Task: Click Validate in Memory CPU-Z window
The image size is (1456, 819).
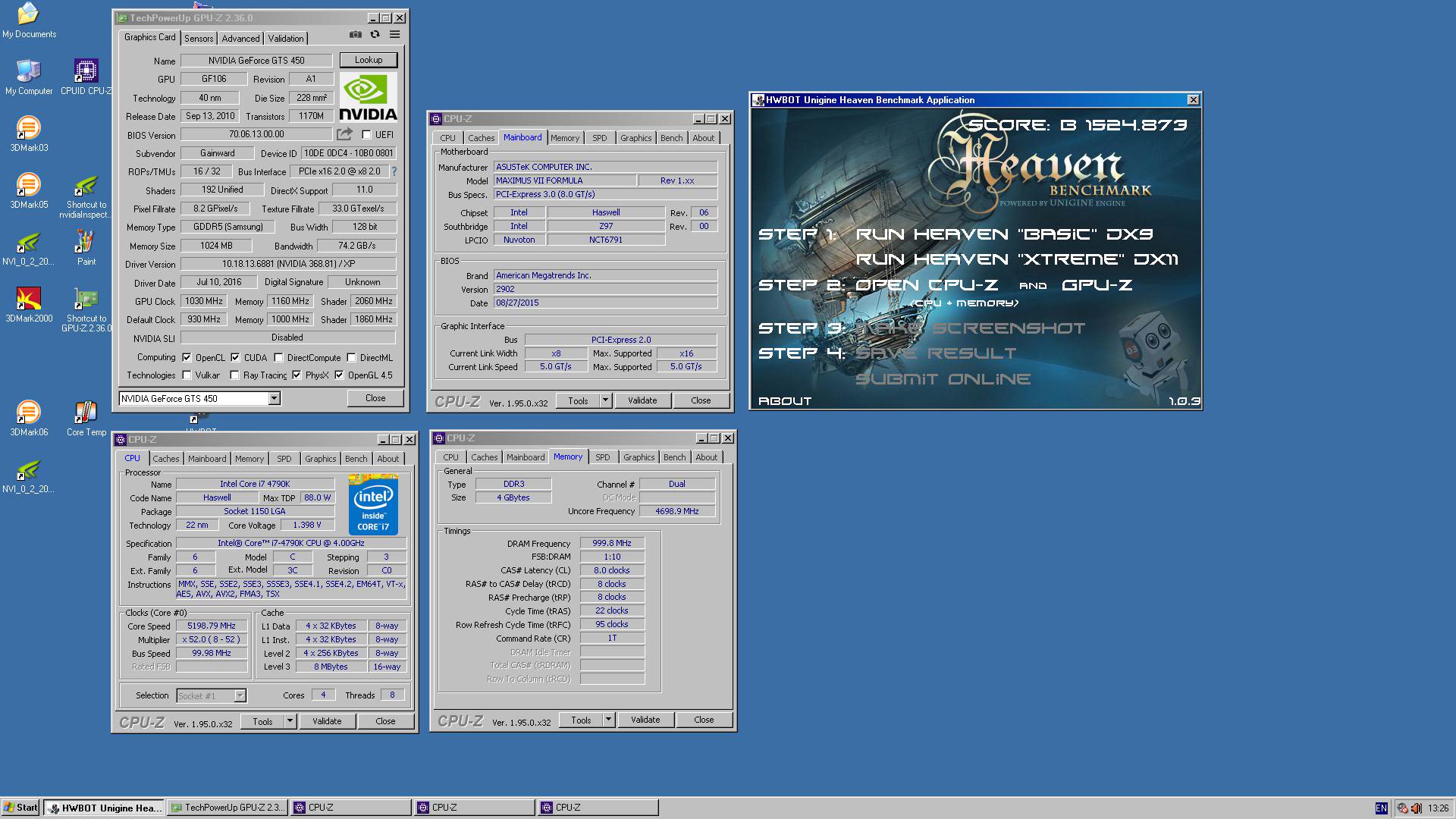Action: [x=645, y=720]
